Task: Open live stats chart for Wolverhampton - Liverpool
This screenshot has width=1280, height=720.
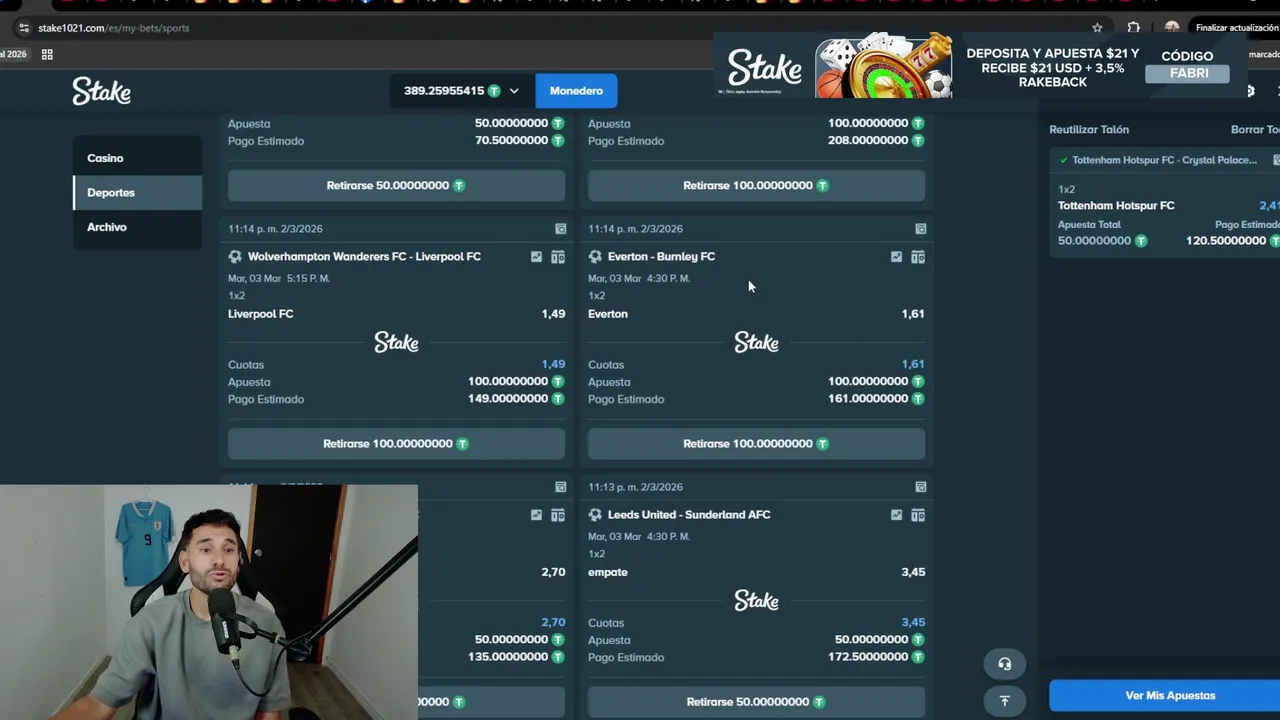Action: [x=536, y=257]
